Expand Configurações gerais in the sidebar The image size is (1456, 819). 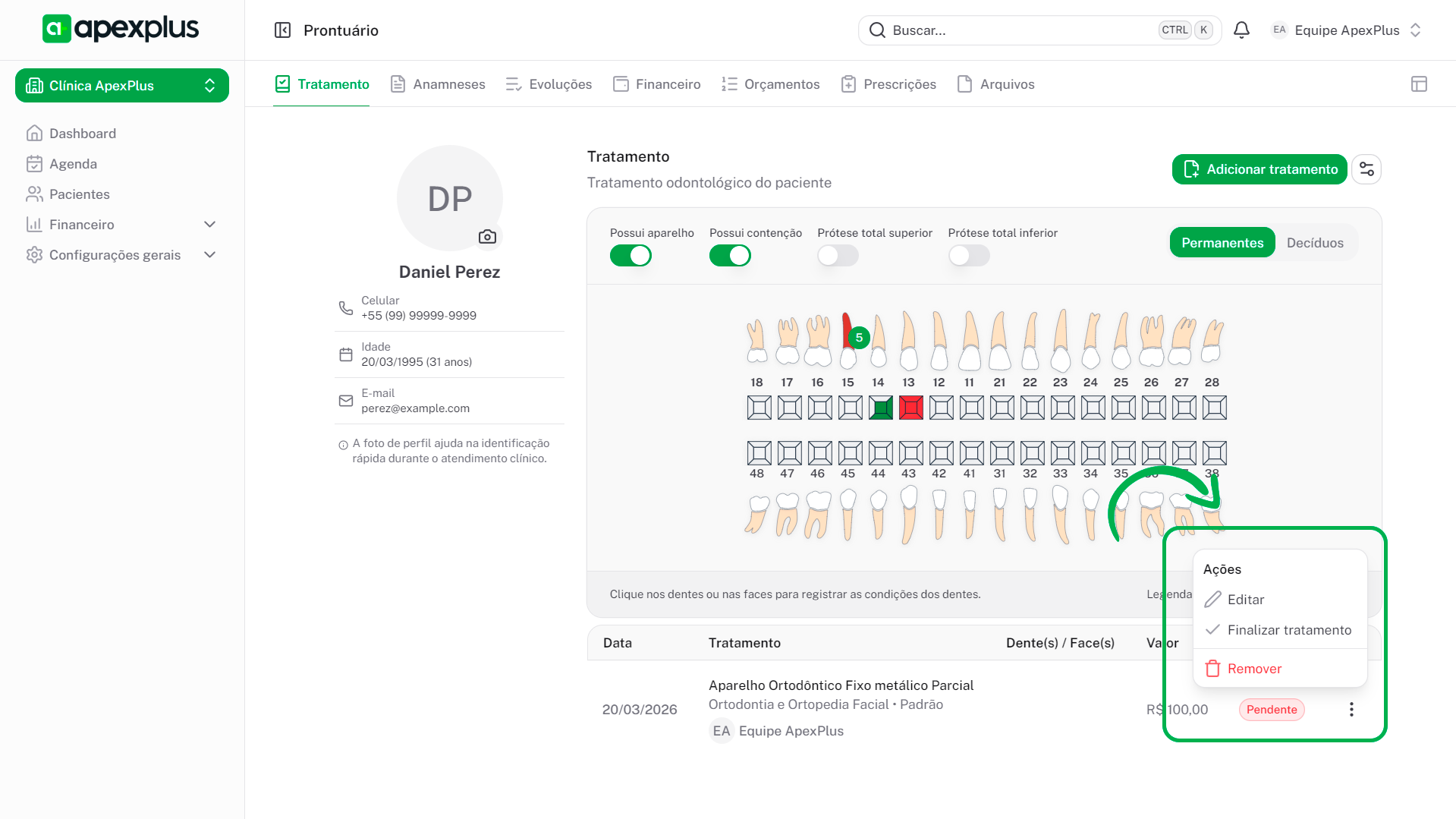tap(210, 255)
